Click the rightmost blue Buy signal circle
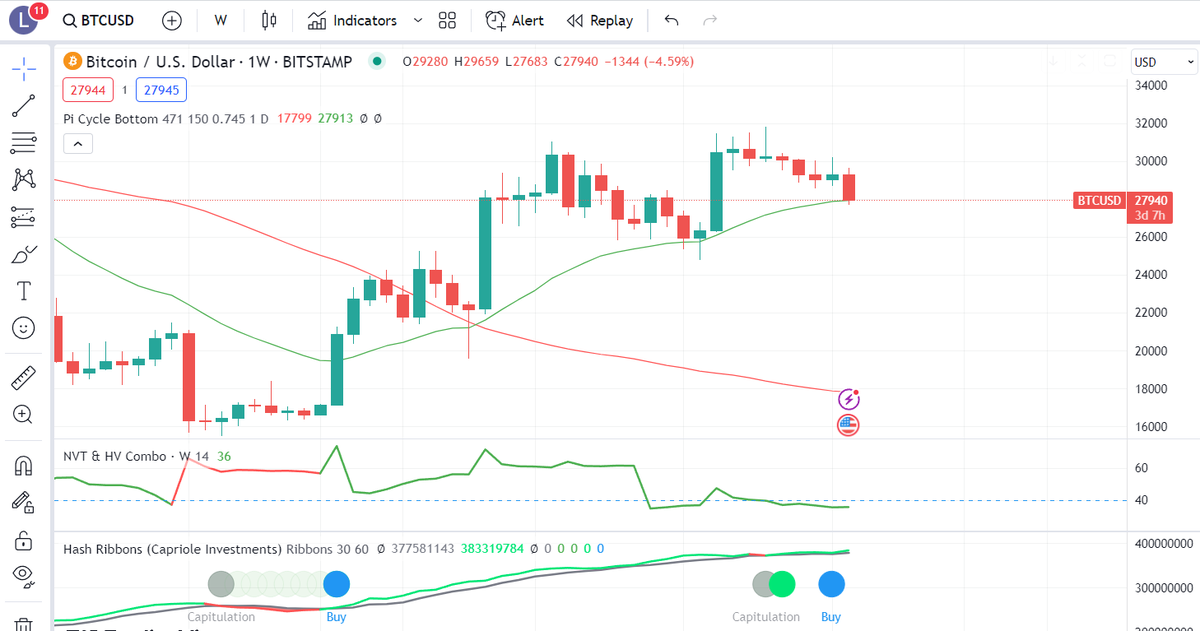The width and height of the screenshot is (1200, 631). pos(831,584)
